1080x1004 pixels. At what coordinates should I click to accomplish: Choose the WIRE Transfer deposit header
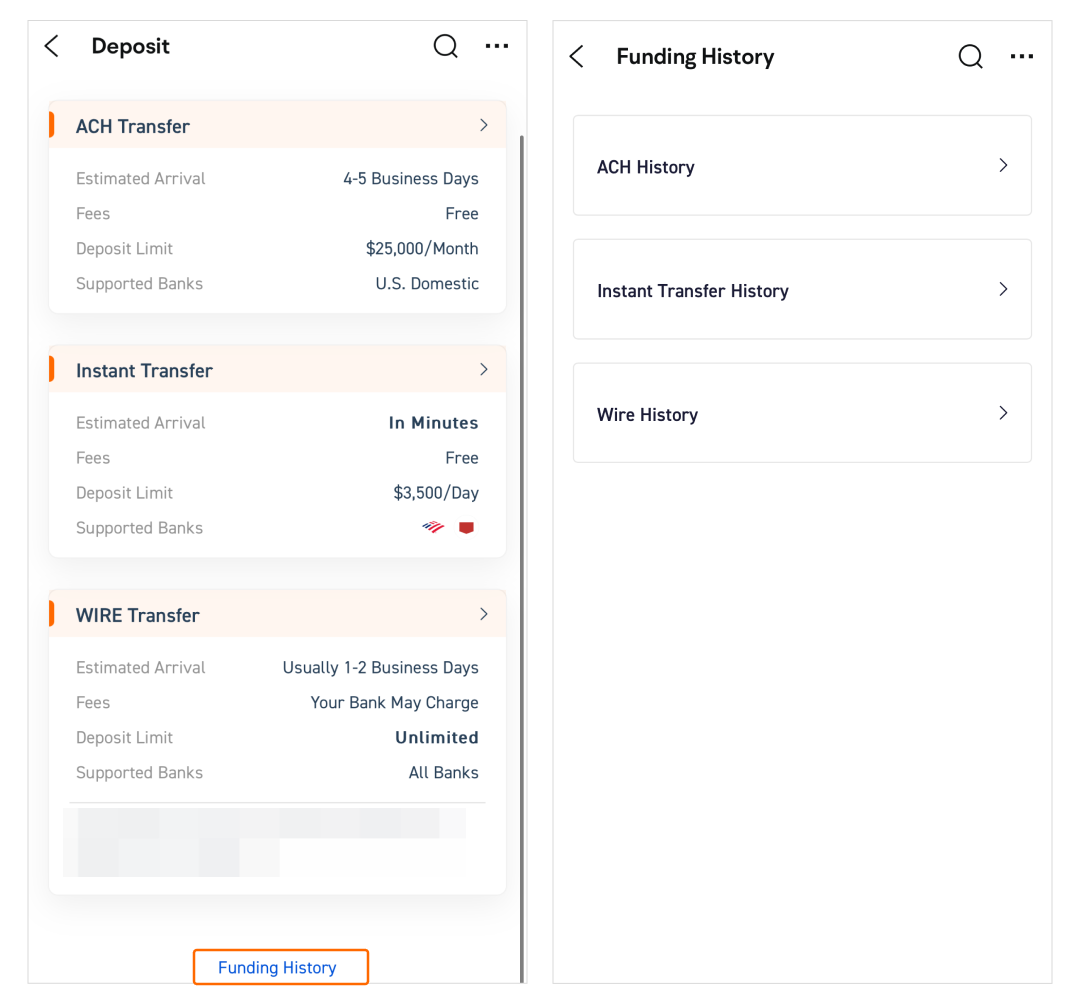[x=278, y=614]
